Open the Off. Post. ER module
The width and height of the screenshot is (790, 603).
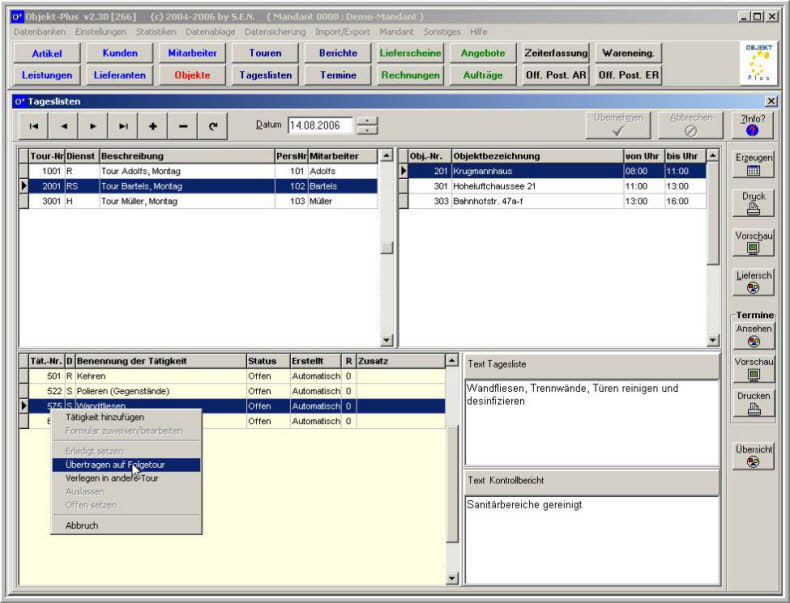tap(628, 75)
